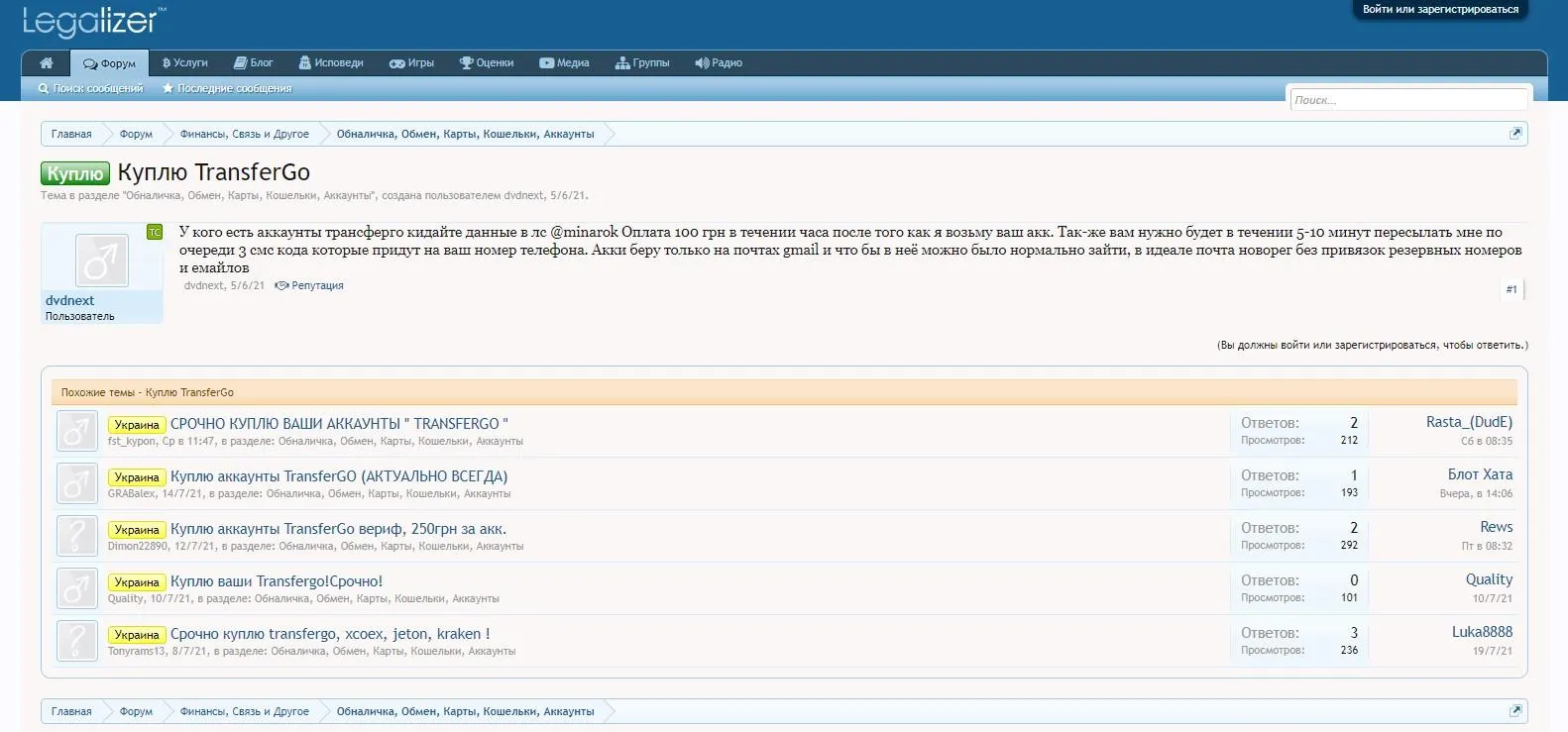Open the Медиа section
Viewport: 1568px width, 732px height.
point(564,63)
